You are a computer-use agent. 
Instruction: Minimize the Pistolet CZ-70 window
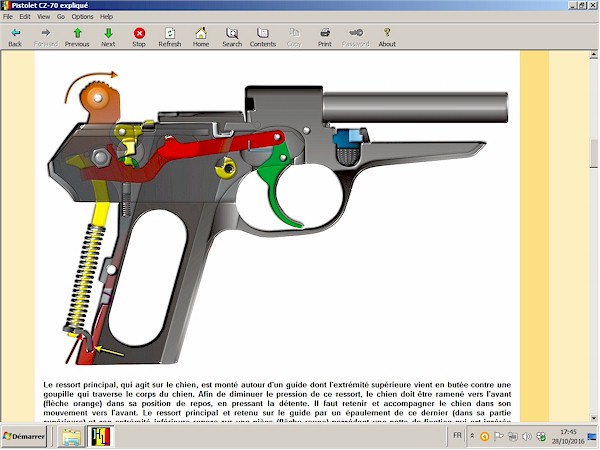tap(573, 5)
